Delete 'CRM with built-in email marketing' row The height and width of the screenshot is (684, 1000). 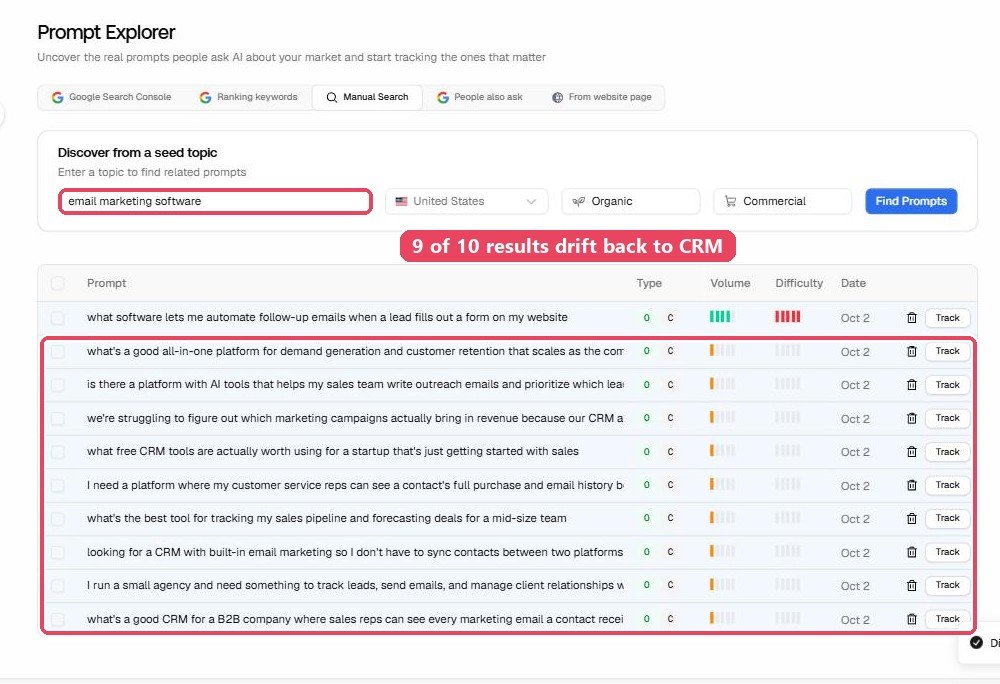tap(911, 552)
